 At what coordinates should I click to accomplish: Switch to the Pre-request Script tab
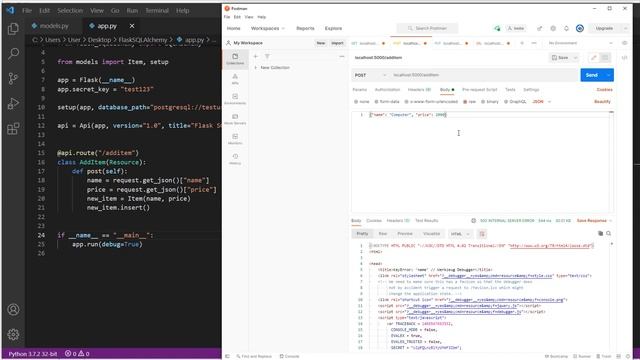tap(480, 89)
